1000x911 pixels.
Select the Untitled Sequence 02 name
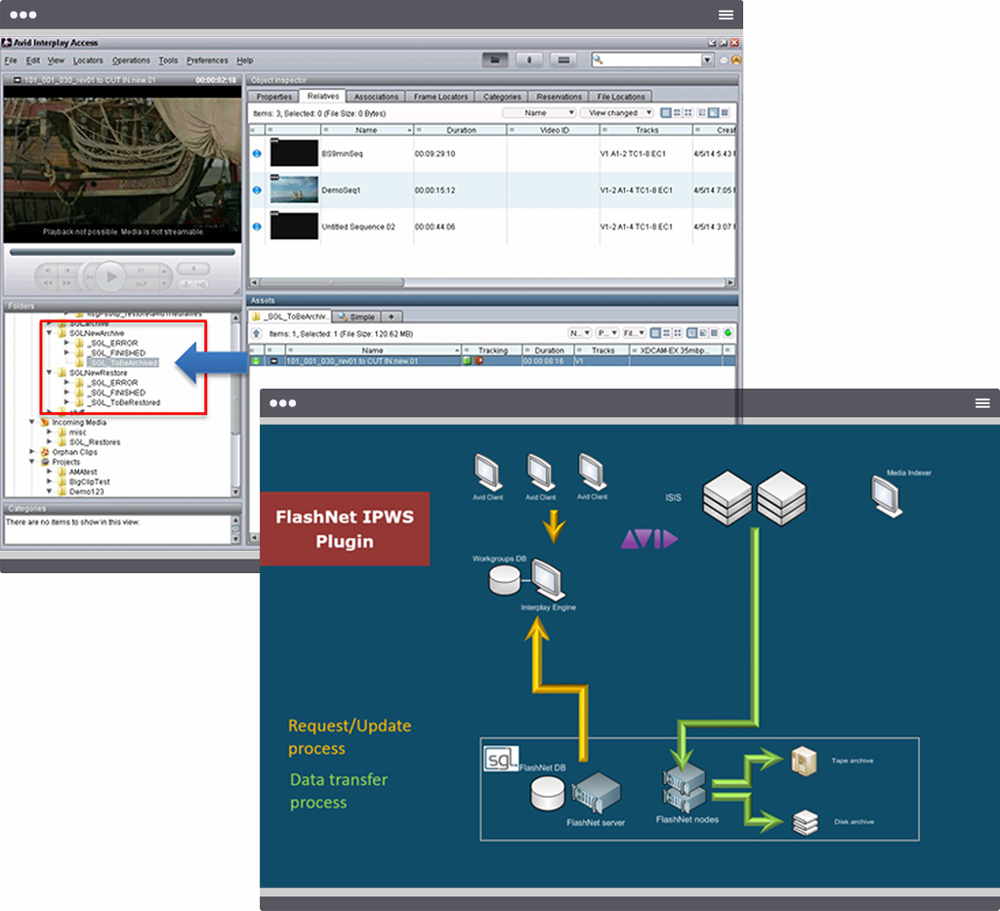pos(358,226)
